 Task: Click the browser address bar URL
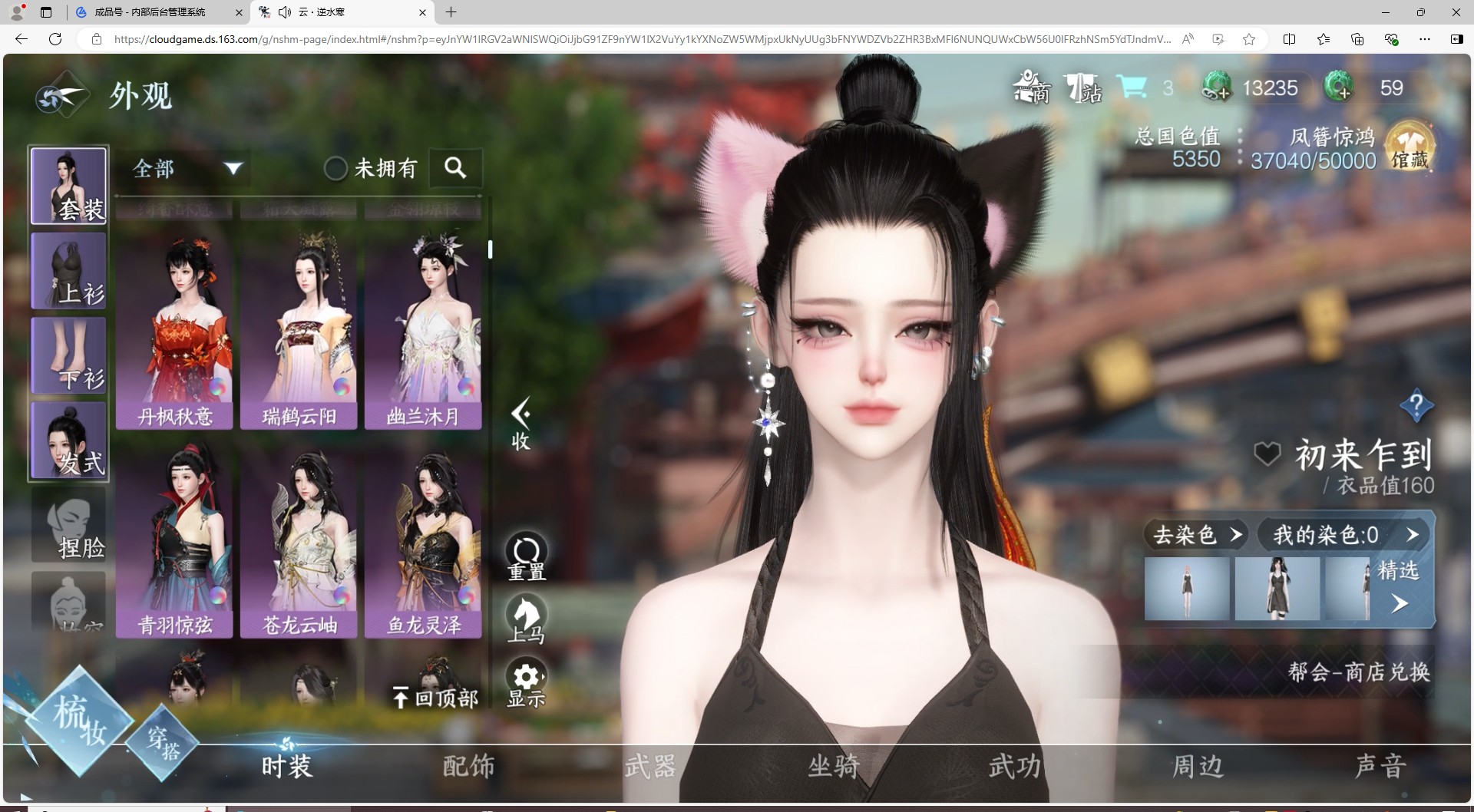click(642, 39)
